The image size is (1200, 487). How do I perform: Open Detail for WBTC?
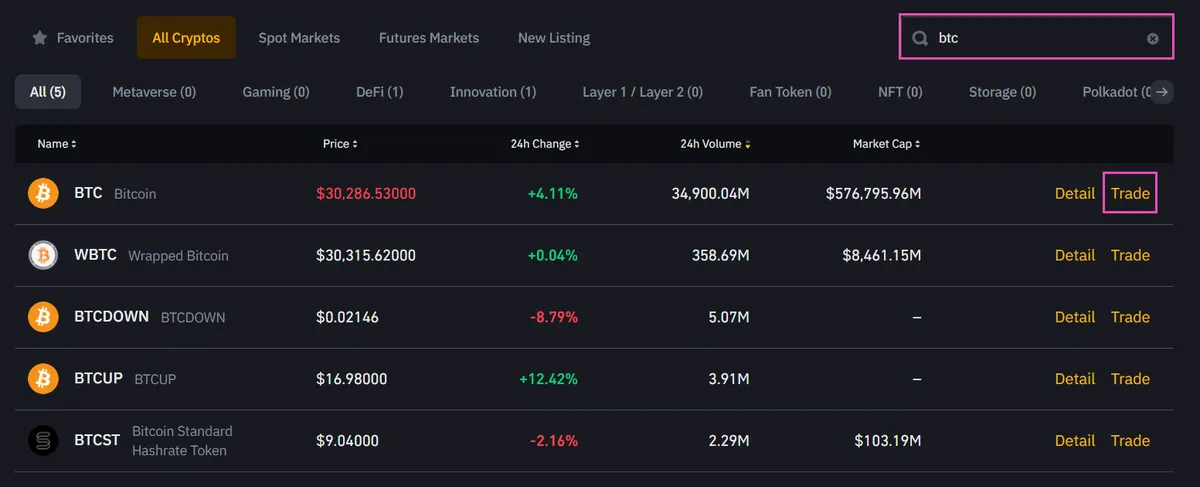point(1075,255)
